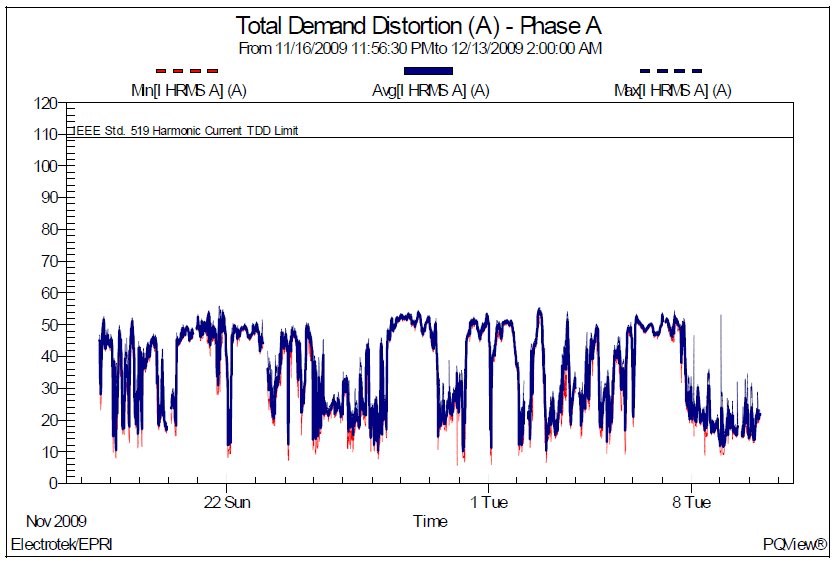Click the solid blue Avg legend swatch
Viewport: 839px width, 566px height.
click(428, 71)
